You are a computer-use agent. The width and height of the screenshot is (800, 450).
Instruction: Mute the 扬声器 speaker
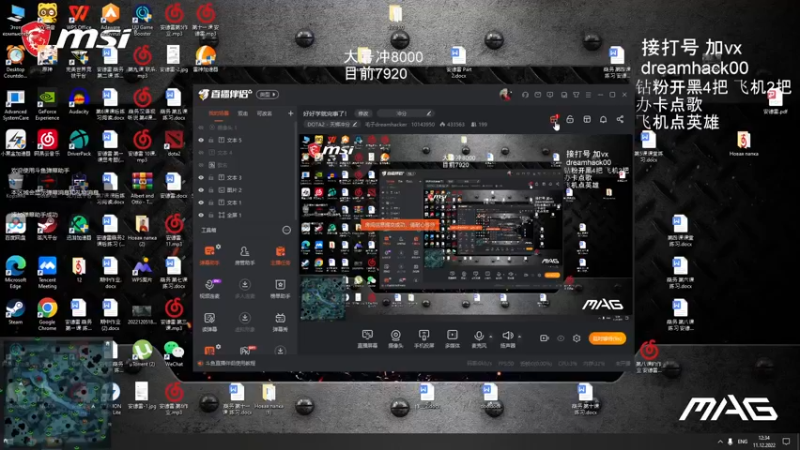tap(507, 339)
